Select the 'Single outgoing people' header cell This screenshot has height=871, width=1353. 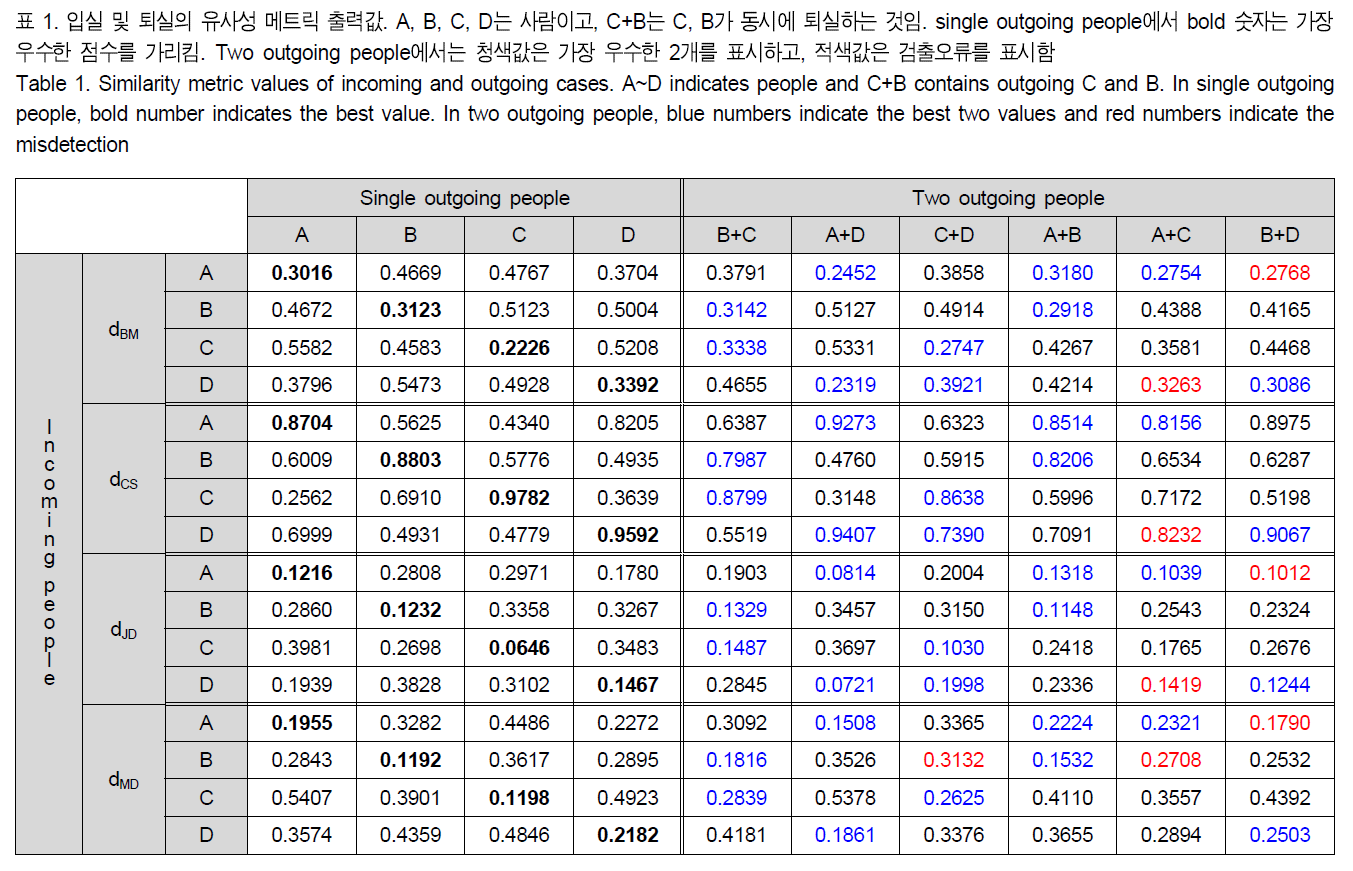[464, 198]
